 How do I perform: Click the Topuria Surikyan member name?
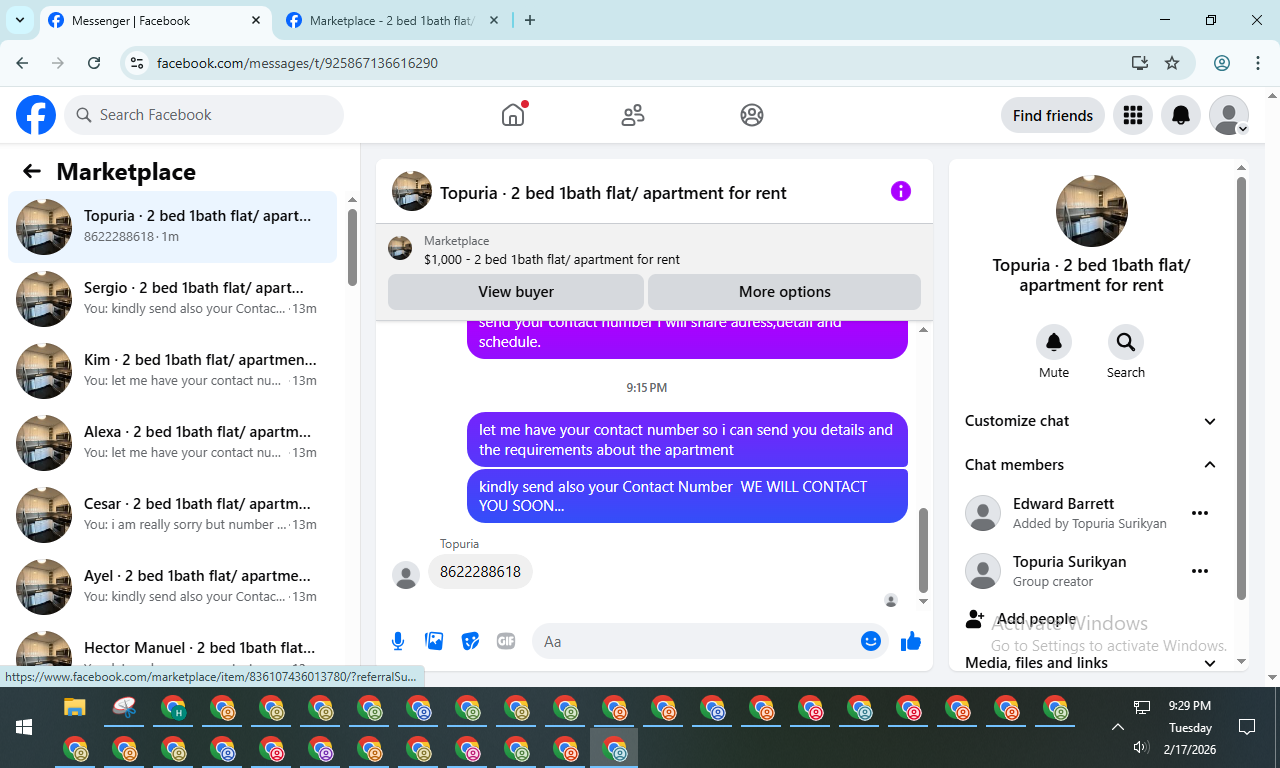(1069, 562)
